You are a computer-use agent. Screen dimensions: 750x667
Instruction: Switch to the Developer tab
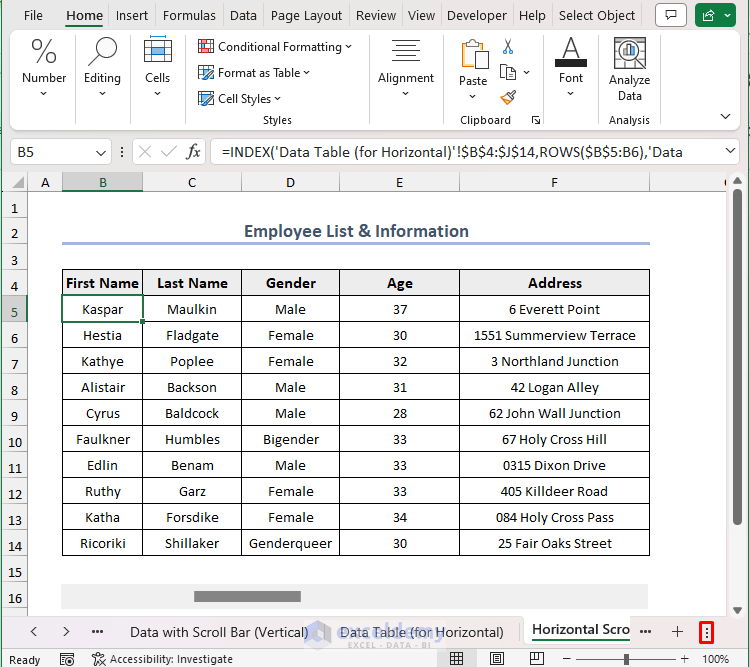[x=476, y=15]
